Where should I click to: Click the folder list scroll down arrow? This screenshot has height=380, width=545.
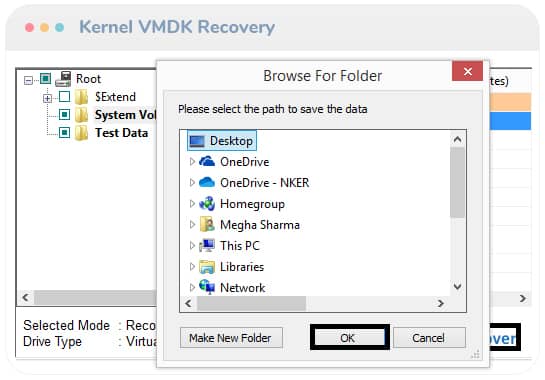pyautogui.click(x=457, y=286)
